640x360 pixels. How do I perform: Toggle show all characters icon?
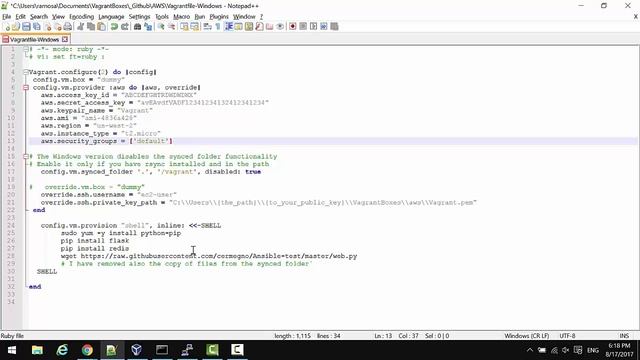(218, 27)
